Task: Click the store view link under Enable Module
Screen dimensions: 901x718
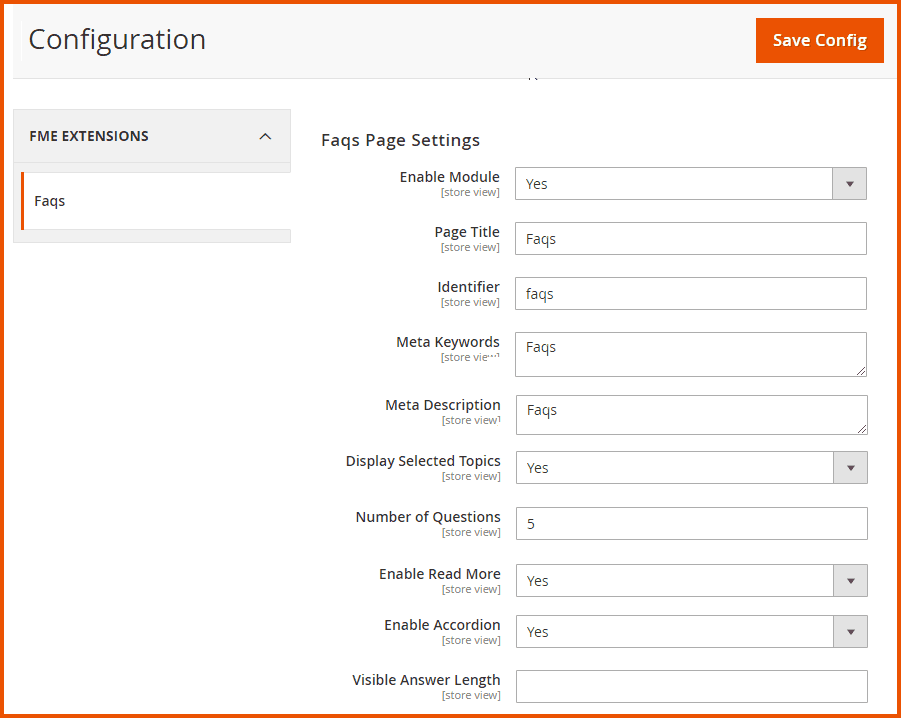Action: tap(469, 192)
